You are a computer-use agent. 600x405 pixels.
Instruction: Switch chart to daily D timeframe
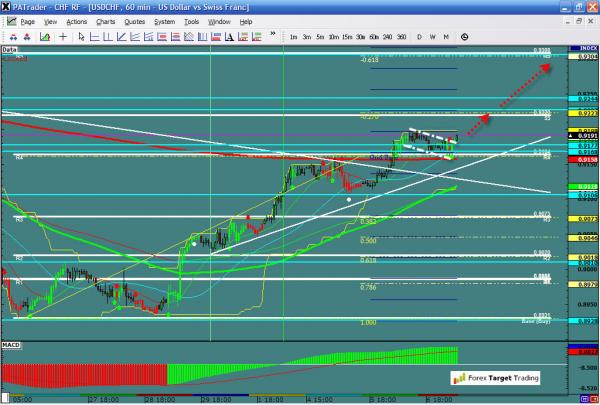click(419, 37)
